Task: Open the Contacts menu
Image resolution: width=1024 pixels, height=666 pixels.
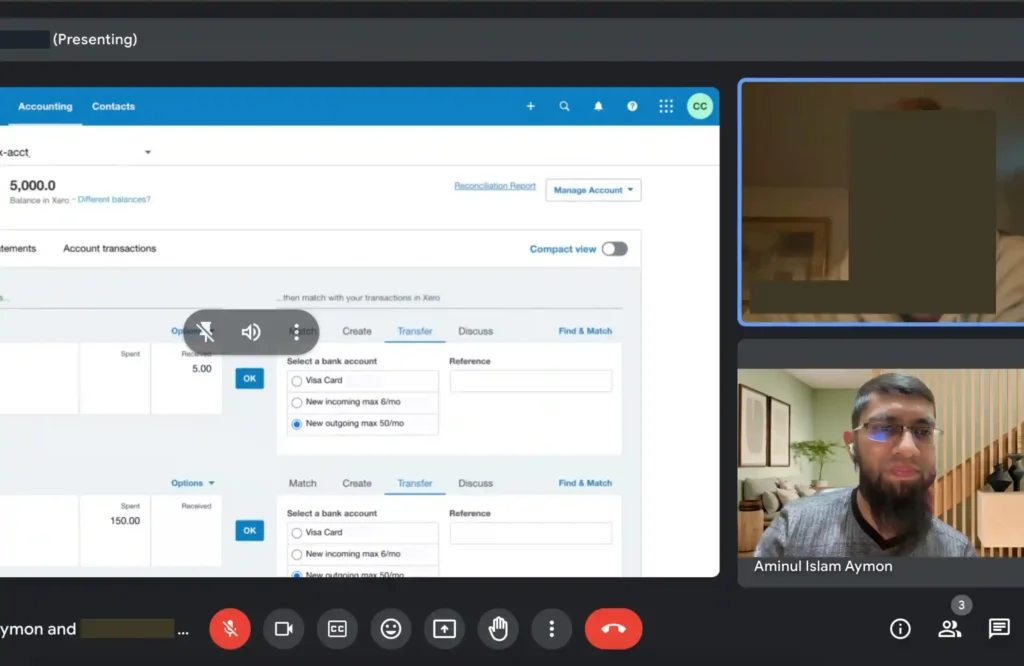Action: point(113,106)
